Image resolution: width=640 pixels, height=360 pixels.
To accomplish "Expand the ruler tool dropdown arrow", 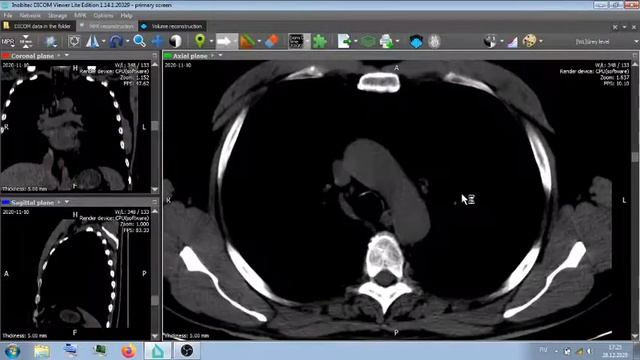I will [x=259, y=42].
